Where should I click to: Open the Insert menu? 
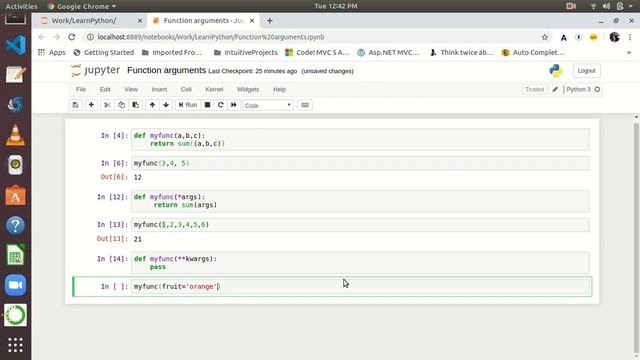click(x=159, y=89)
